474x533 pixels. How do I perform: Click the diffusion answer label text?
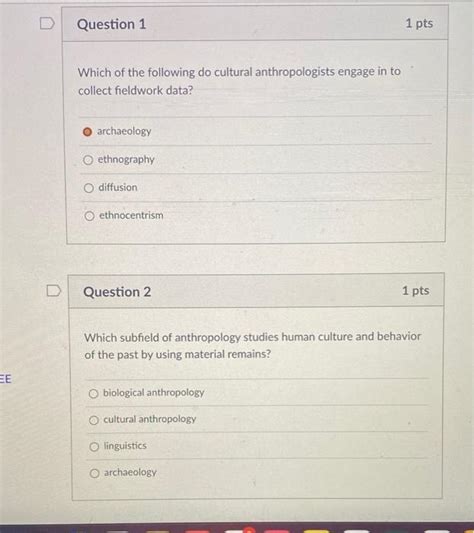[118, 187]
